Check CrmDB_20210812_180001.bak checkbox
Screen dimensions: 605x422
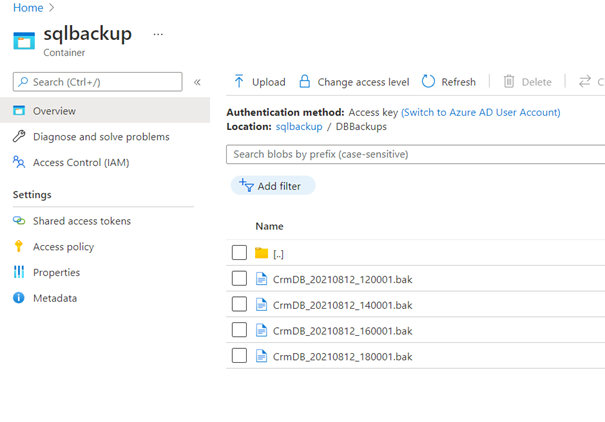(x=239, y=356)
